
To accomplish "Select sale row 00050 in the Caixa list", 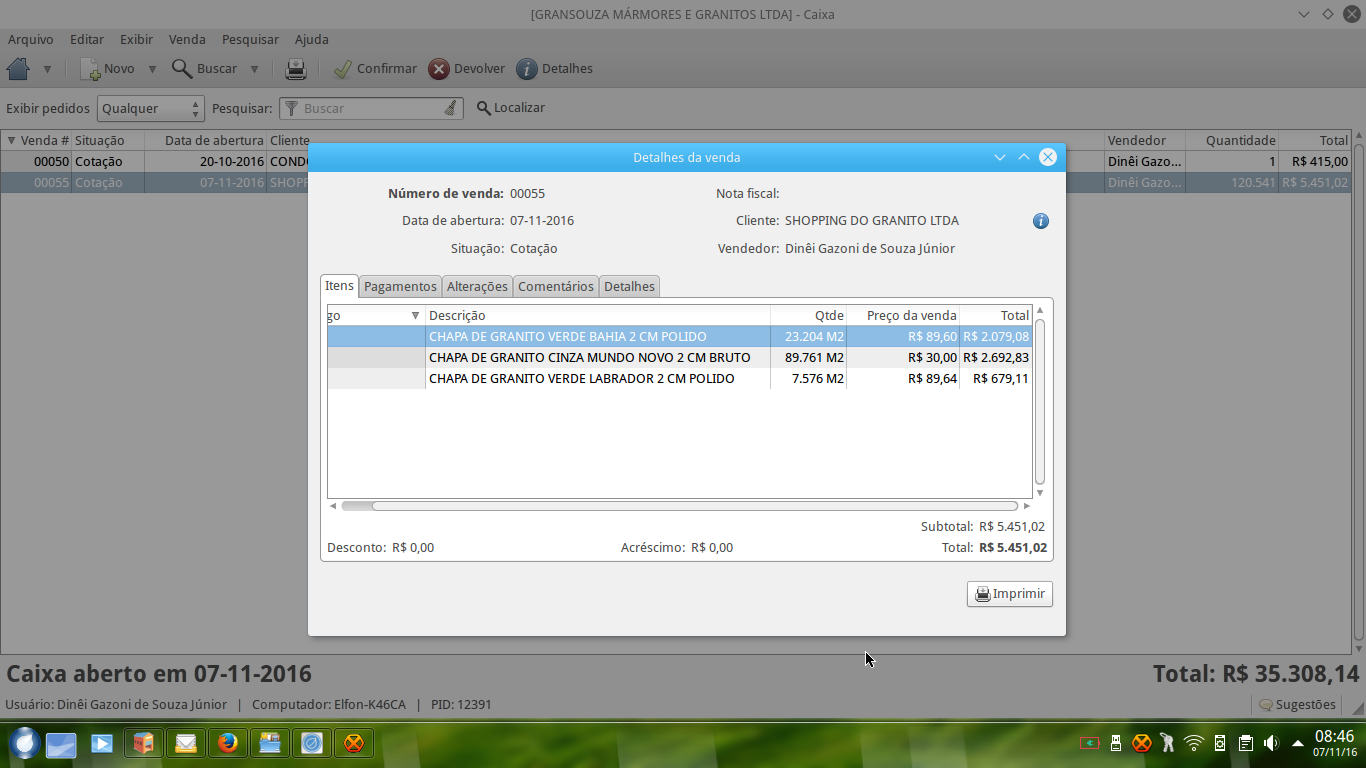I will click(x=675, y=161).
